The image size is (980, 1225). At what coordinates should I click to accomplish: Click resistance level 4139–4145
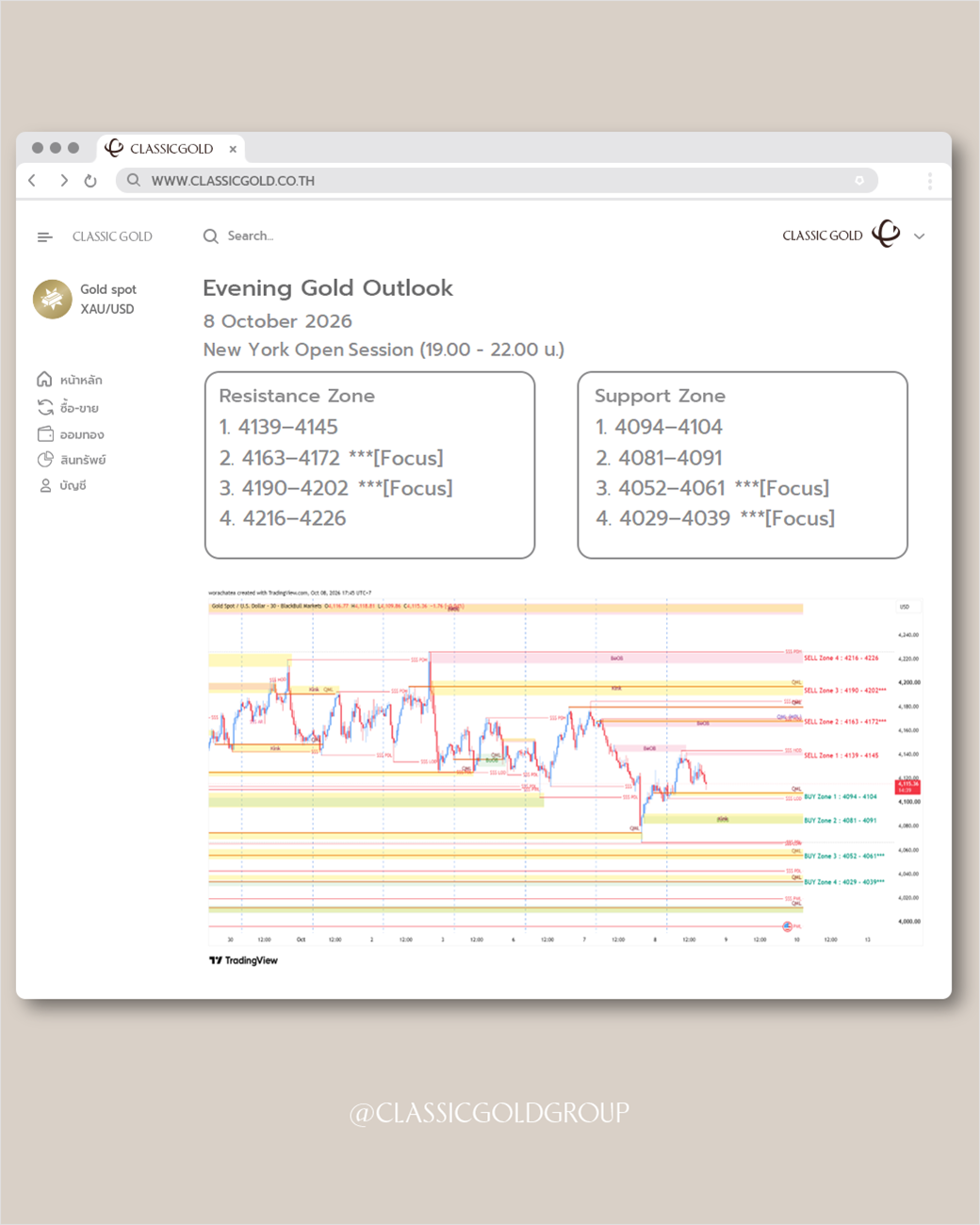(279, 427)
